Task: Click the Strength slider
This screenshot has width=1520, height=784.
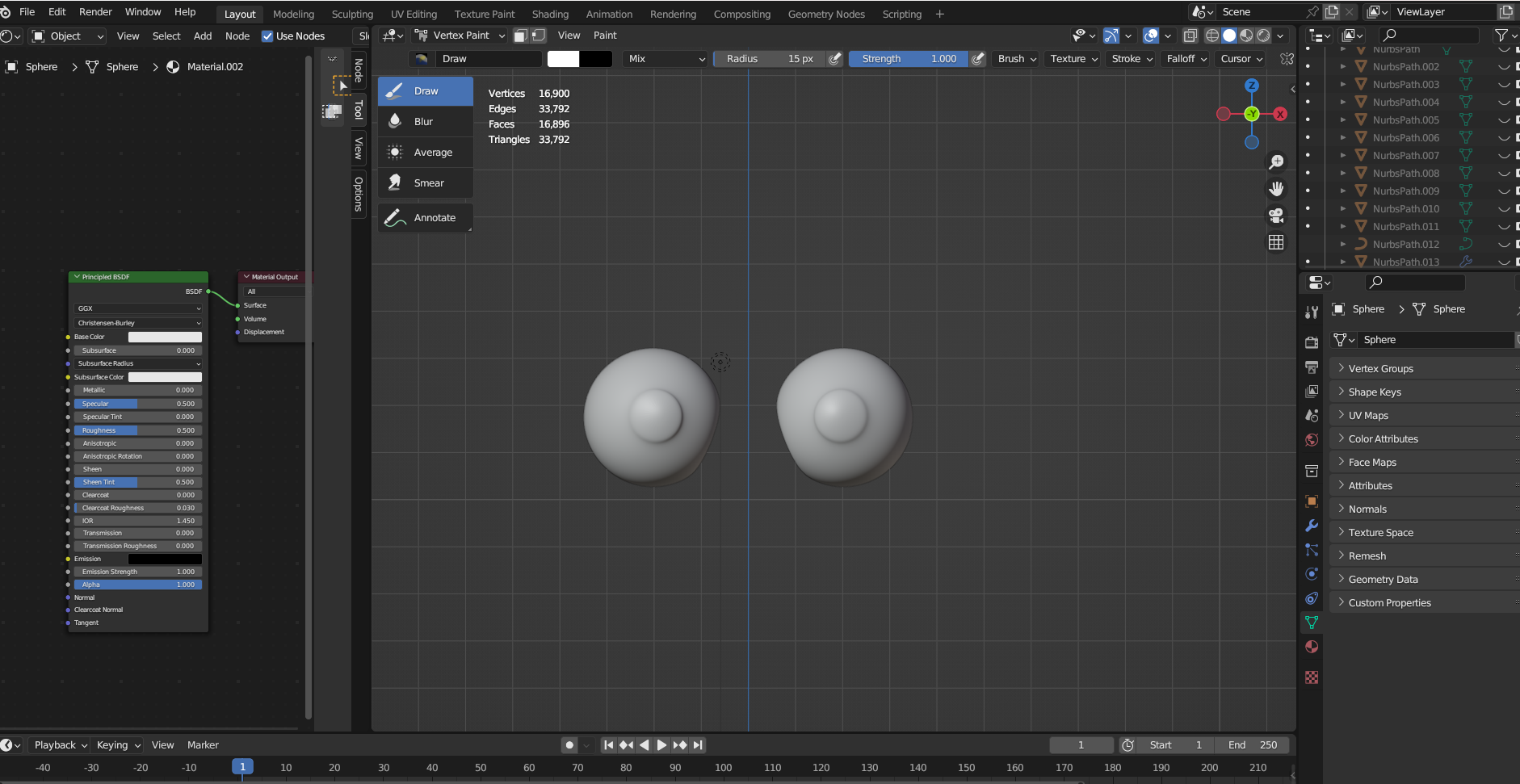Action: coord(909,59)
